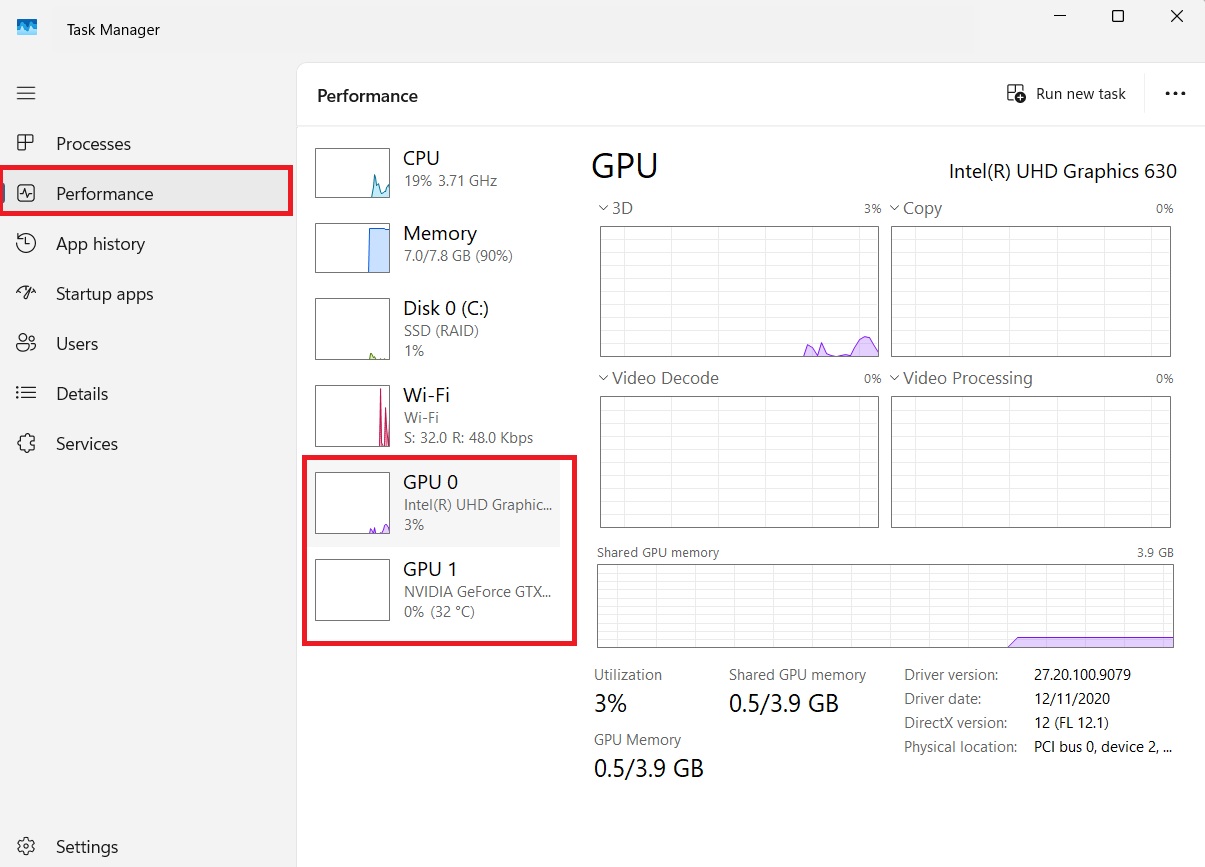Open Startup apps via its icon
Image resolution: width=1205 pixels, height=867 pixels.
coord(26,294)
